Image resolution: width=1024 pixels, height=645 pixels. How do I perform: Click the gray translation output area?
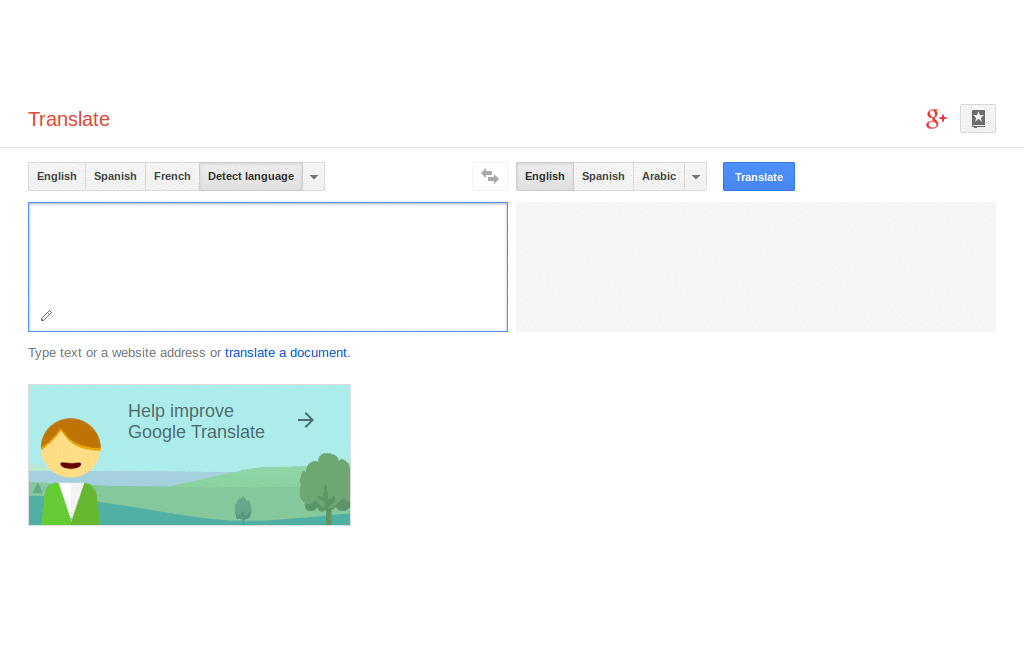pos(756,267)
